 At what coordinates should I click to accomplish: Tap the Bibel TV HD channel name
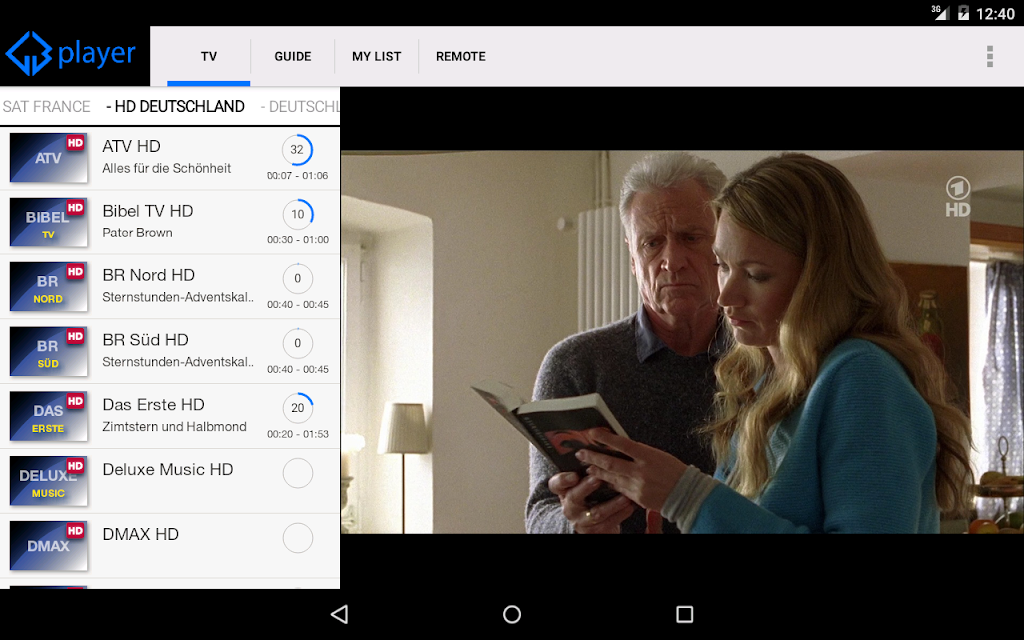point(148,211)
